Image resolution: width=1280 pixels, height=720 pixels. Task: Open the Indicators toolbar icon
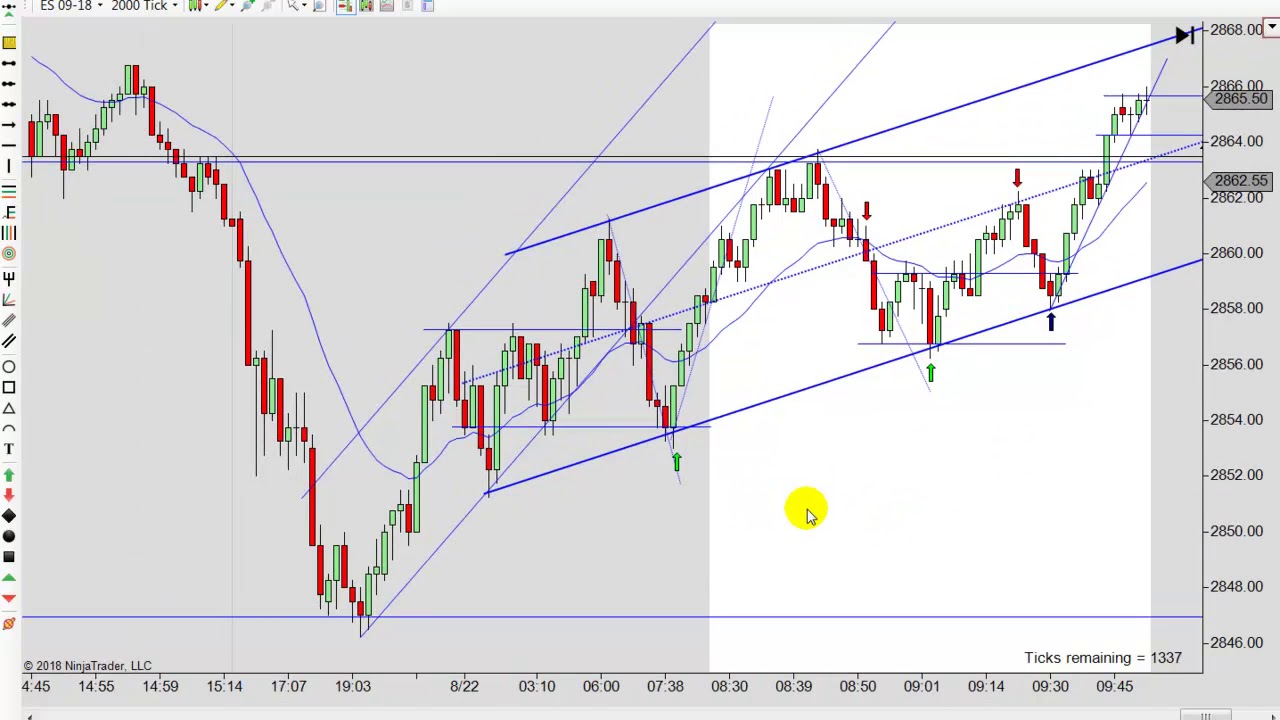coord(386,6)
